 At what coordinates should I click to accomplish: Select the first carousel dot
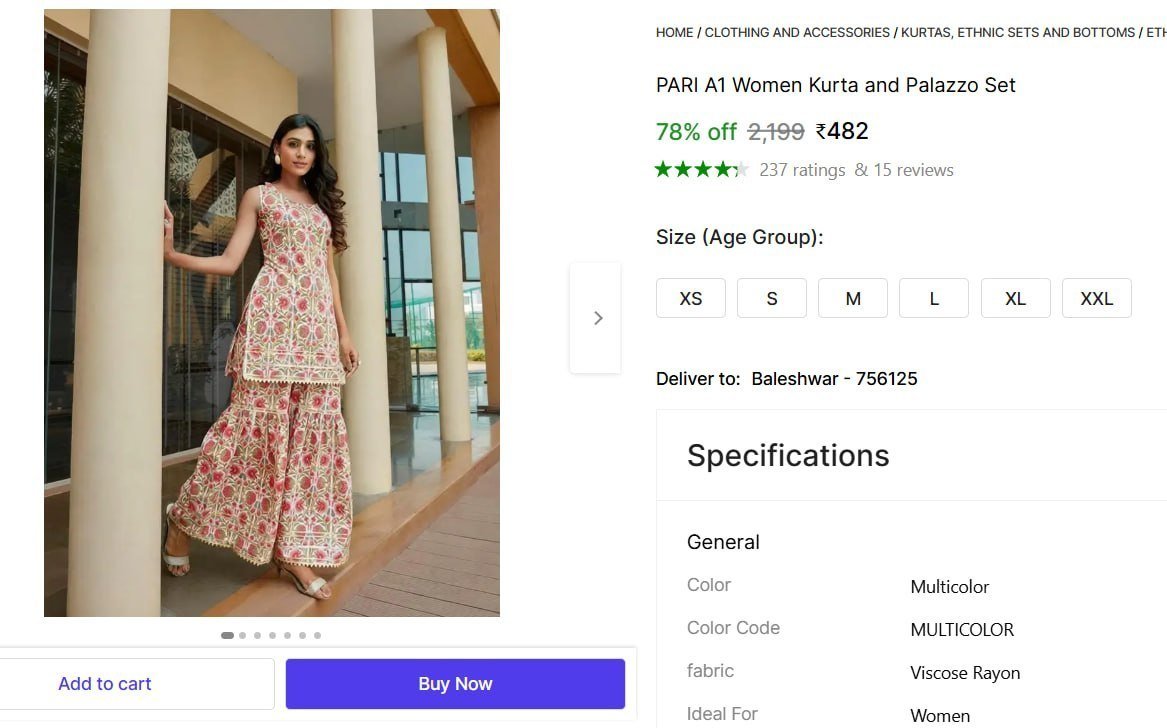227,634
